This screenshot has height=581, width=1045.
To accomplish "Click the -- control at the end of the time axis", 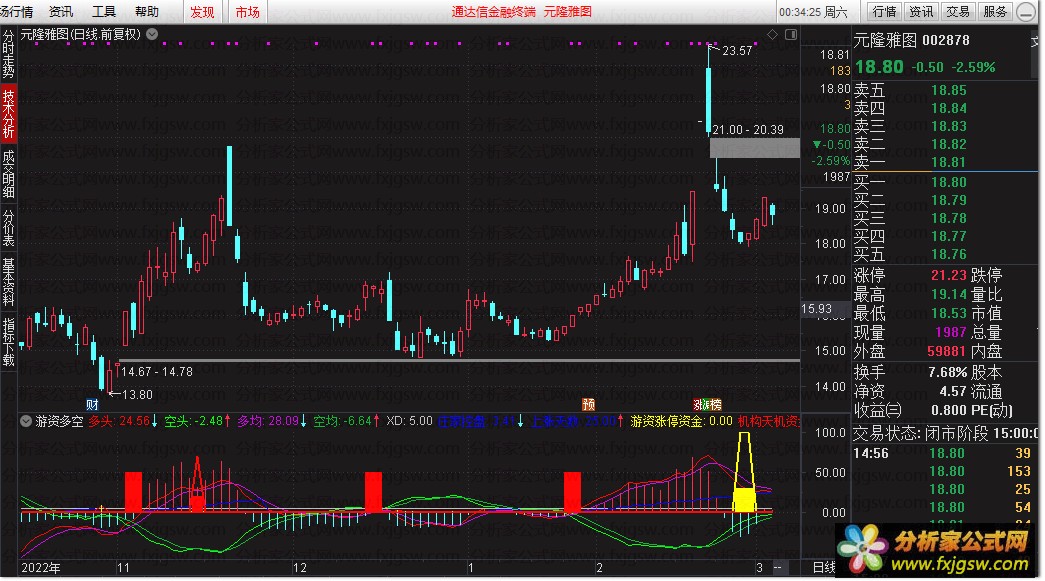I will [x=778, y=568].
